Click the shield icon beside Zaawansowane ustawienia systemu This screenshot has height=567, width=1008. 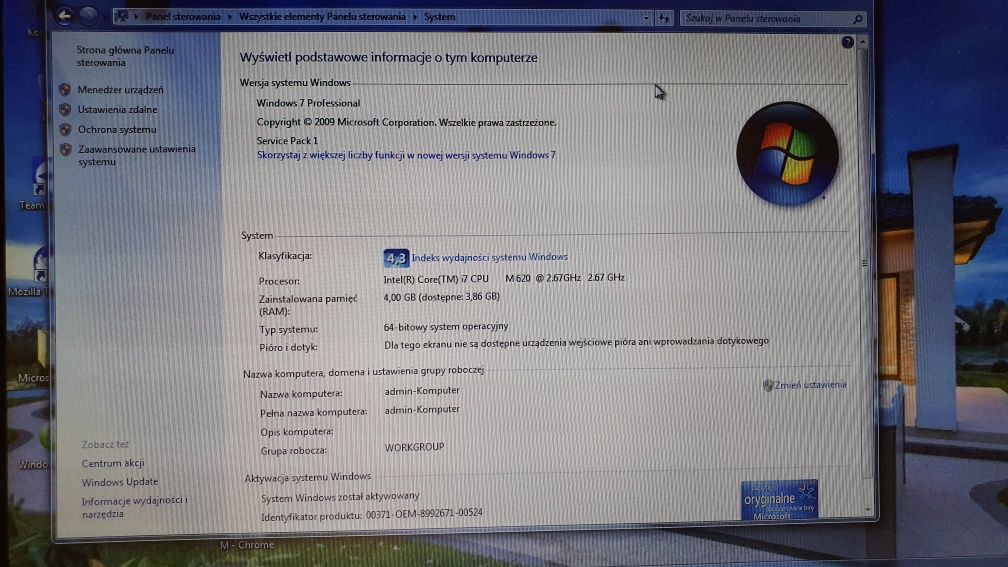click(x=66, y=149)
